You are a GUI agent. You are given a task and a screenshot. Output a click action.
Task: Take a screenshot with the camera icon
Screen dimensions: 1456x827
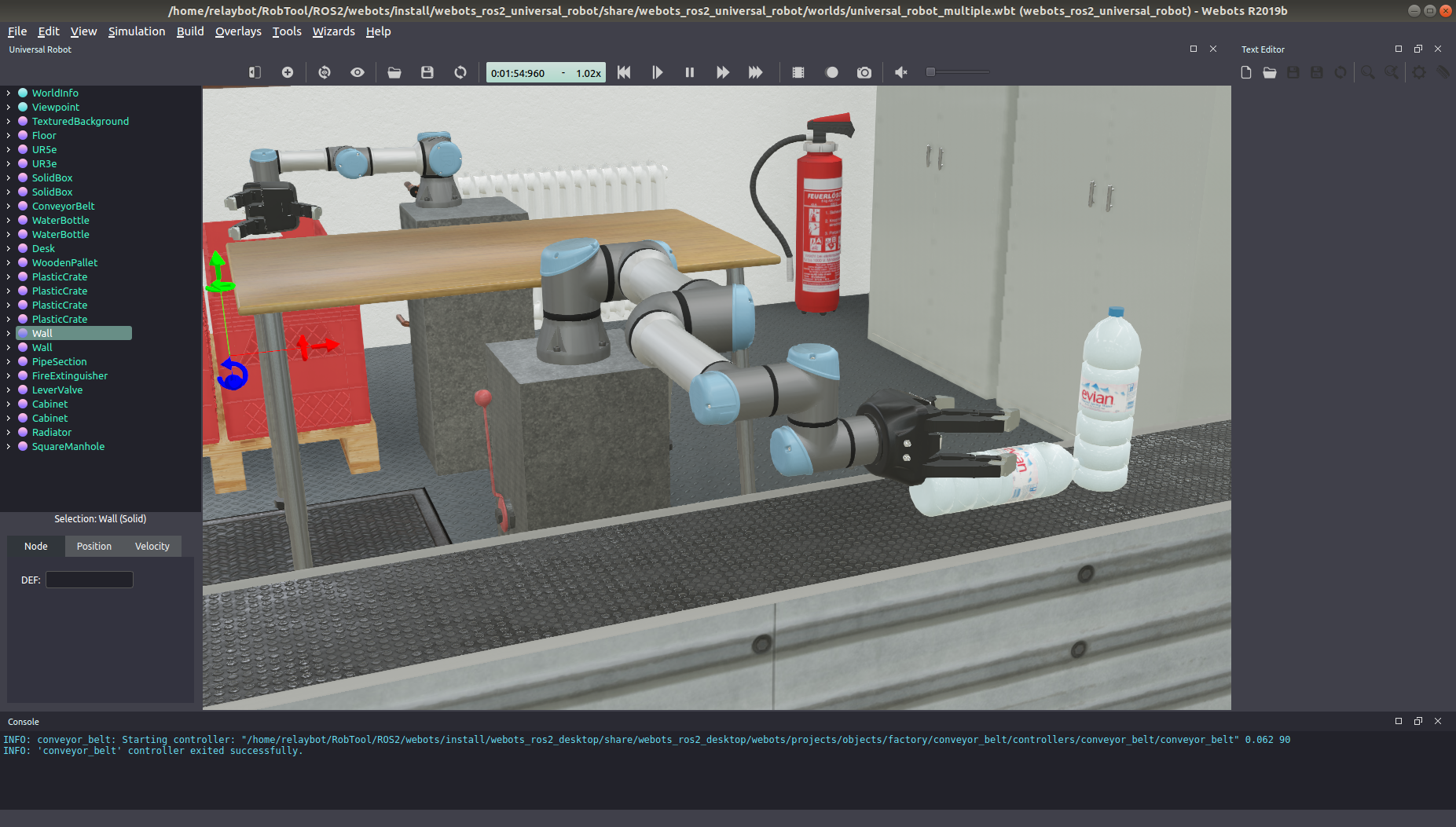pos(864,72)
